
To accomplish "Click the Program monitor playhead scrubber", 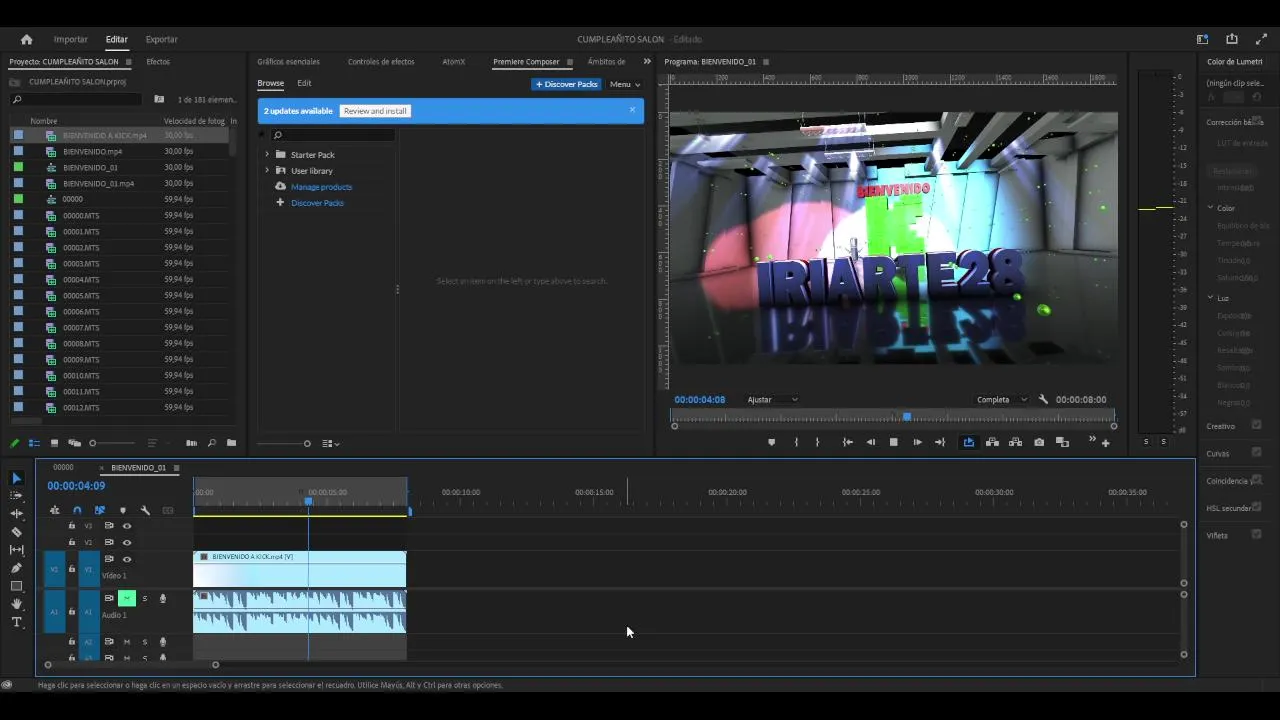I will pos(907,416).
